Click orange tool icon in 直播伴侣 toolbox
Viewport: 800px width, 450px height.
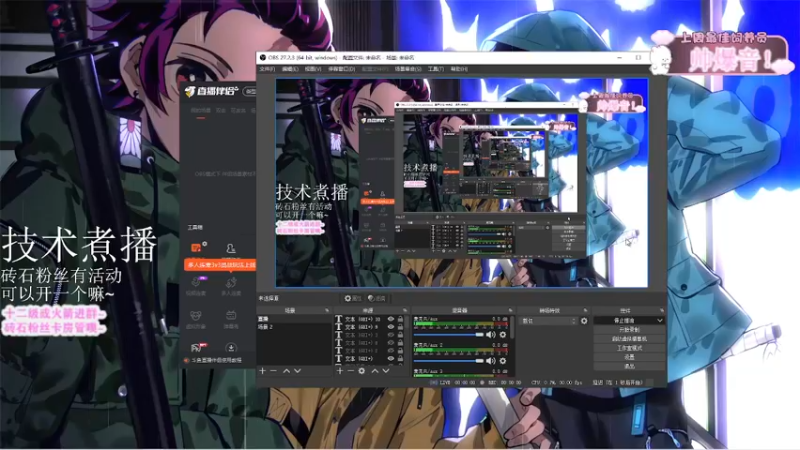(196, 248)
